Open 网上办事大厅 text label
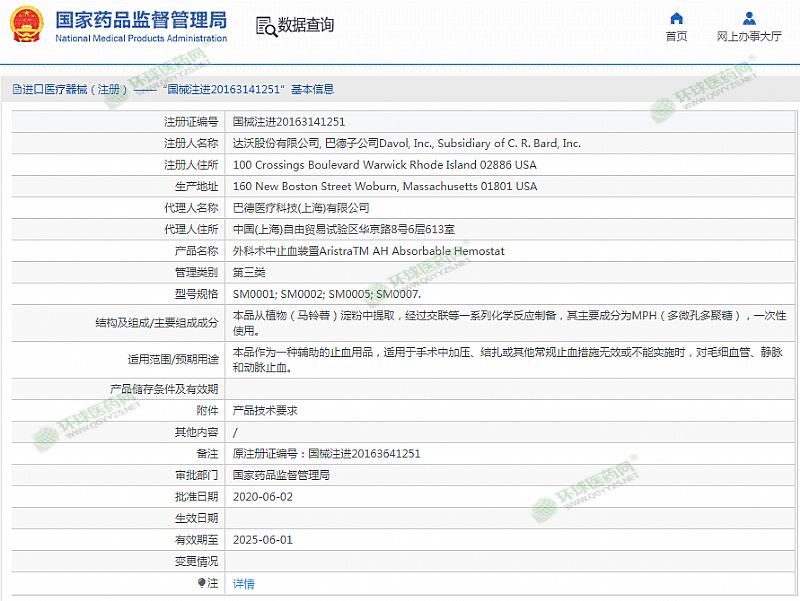This screenshot has height=601, width=800. pos(749,37)
